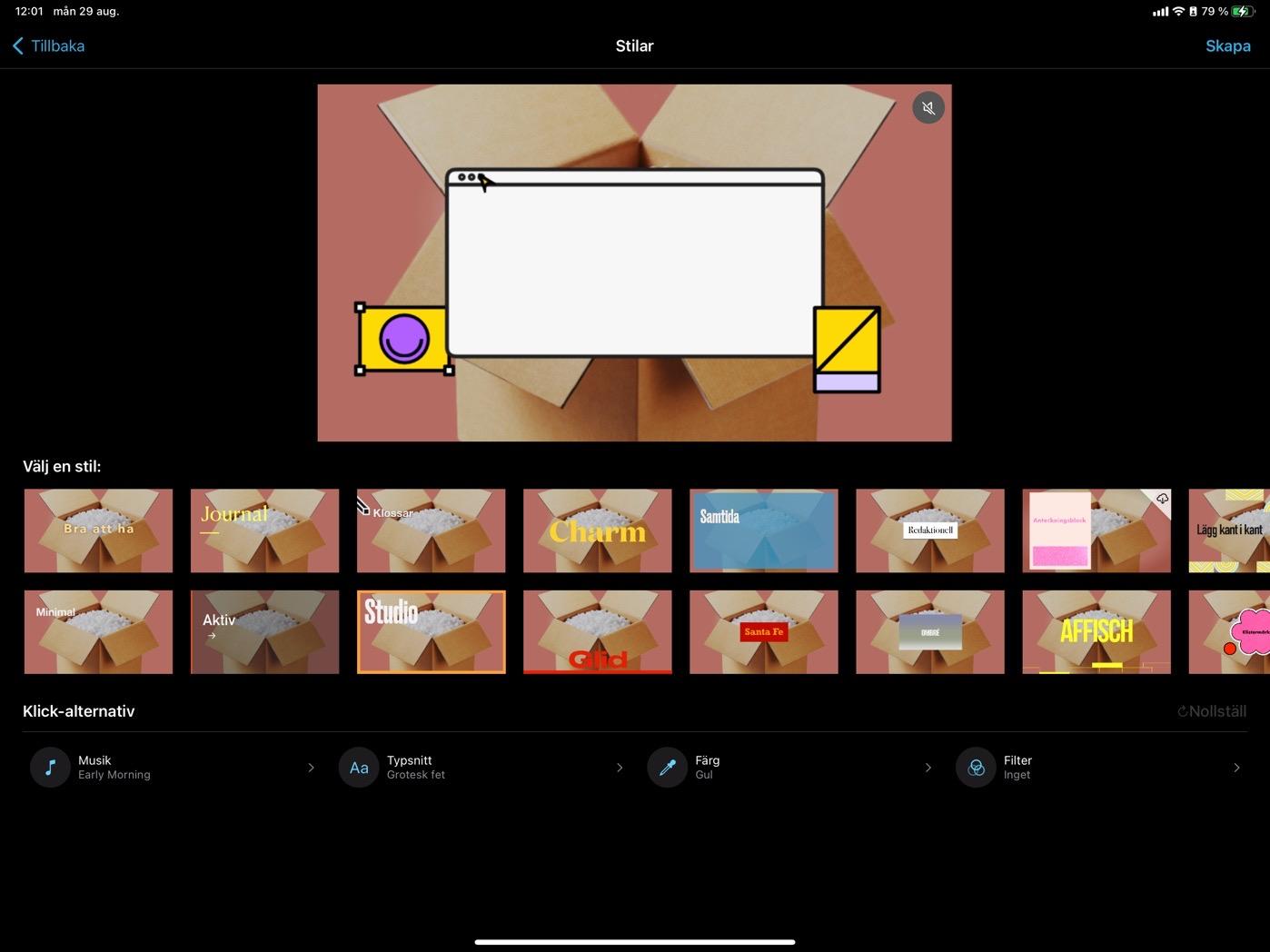Pick the Samtida style thumbnail

tap(764, 531)
